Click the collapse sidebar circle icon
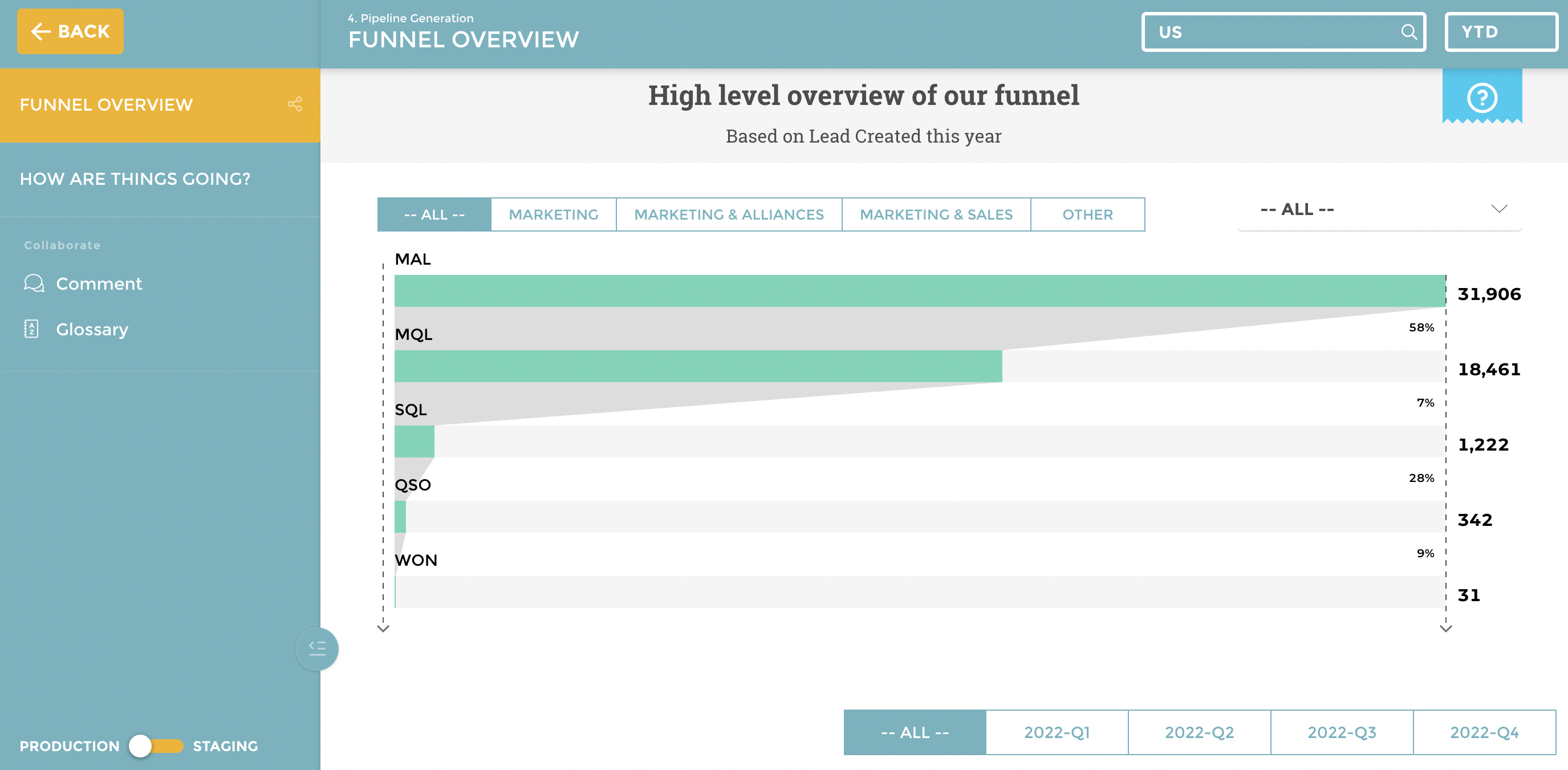The height and width of the screenshot is (770, 1568). coord(317,649)
